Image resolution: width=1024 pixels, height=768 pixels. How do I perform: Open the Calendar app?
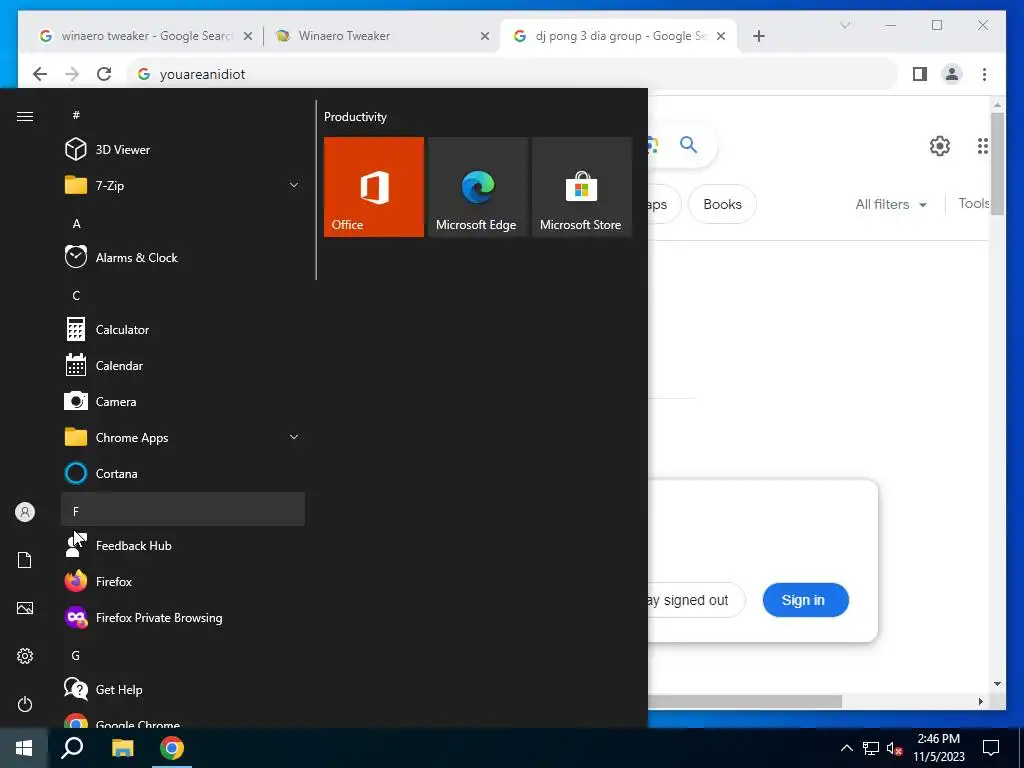(x=183, y=366)
